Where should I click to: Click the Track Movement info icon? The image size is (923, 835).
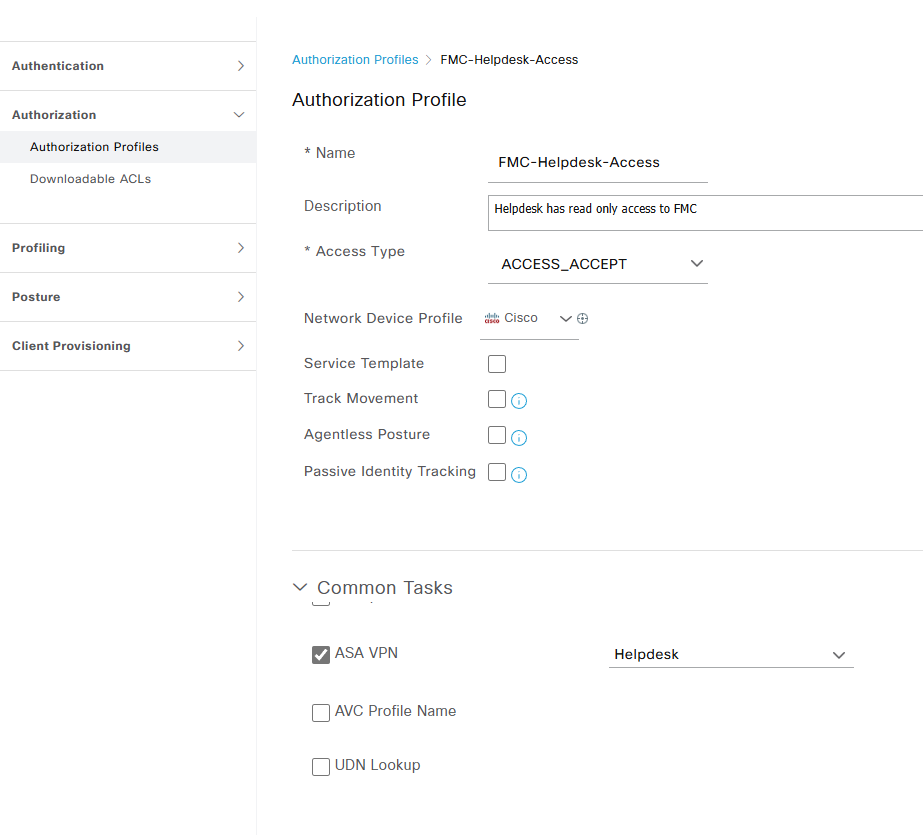tap(519, 401)
